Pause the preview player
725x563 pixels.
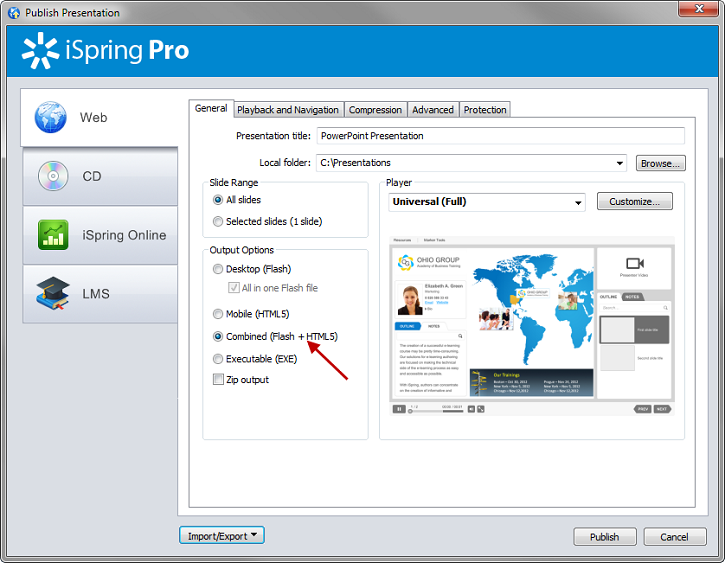399,409
